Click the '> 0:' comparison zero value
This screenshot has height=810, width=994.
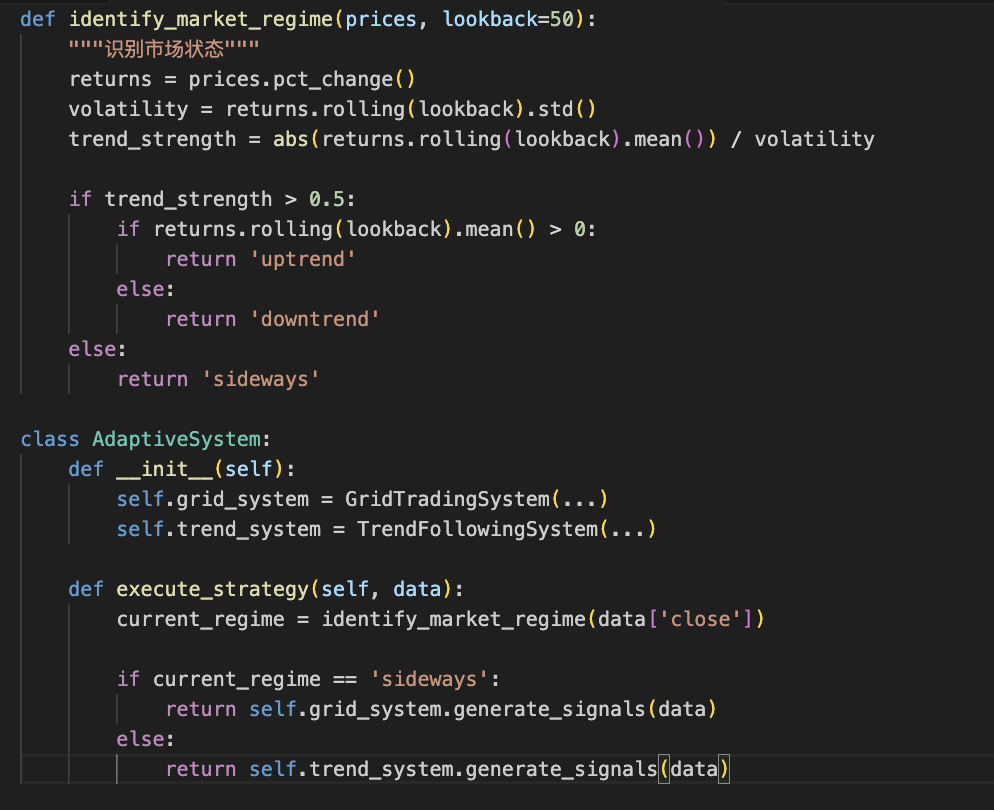click(x=579, y=229)
